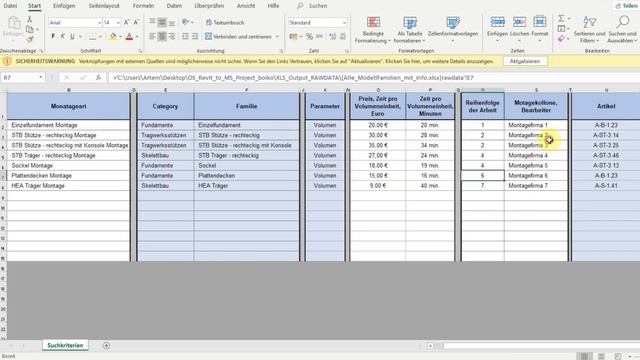Select the Format Painter brush icon
The height and width of the screenshot is (360, 640).
click(29, 40)
